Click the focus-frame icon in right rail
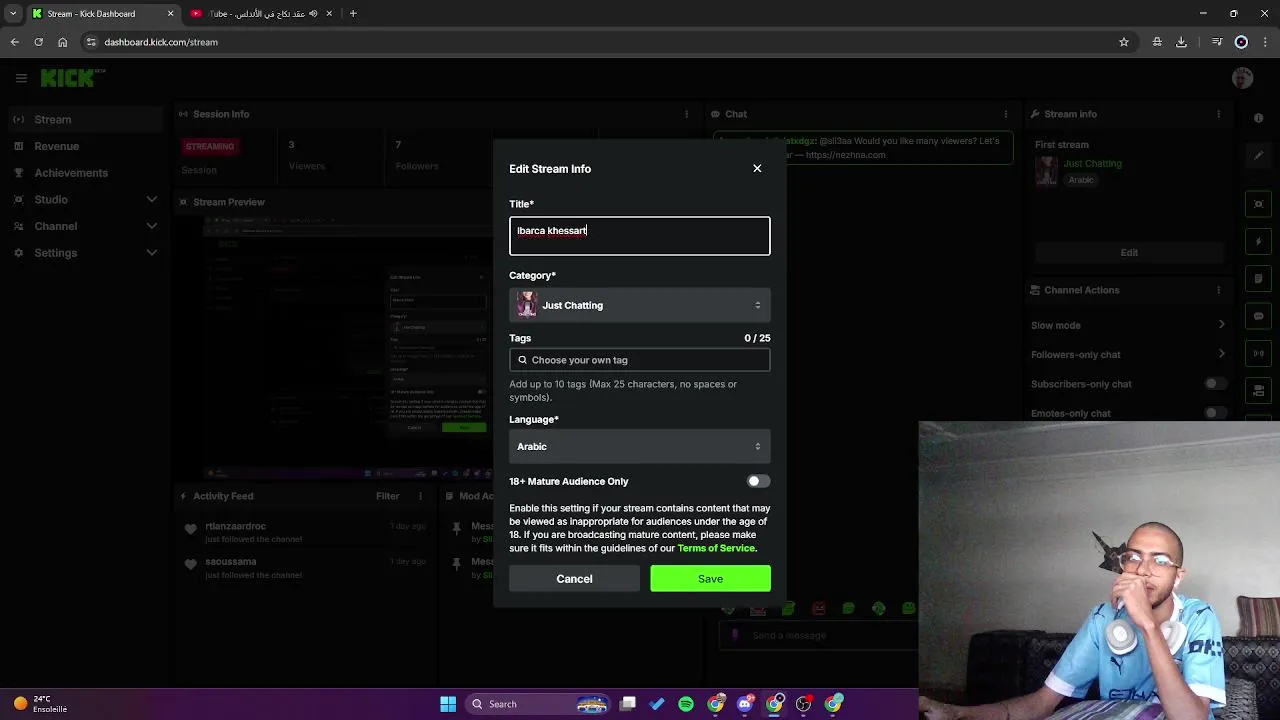This screenshot has height=720, width=1280. point(1258,204)
